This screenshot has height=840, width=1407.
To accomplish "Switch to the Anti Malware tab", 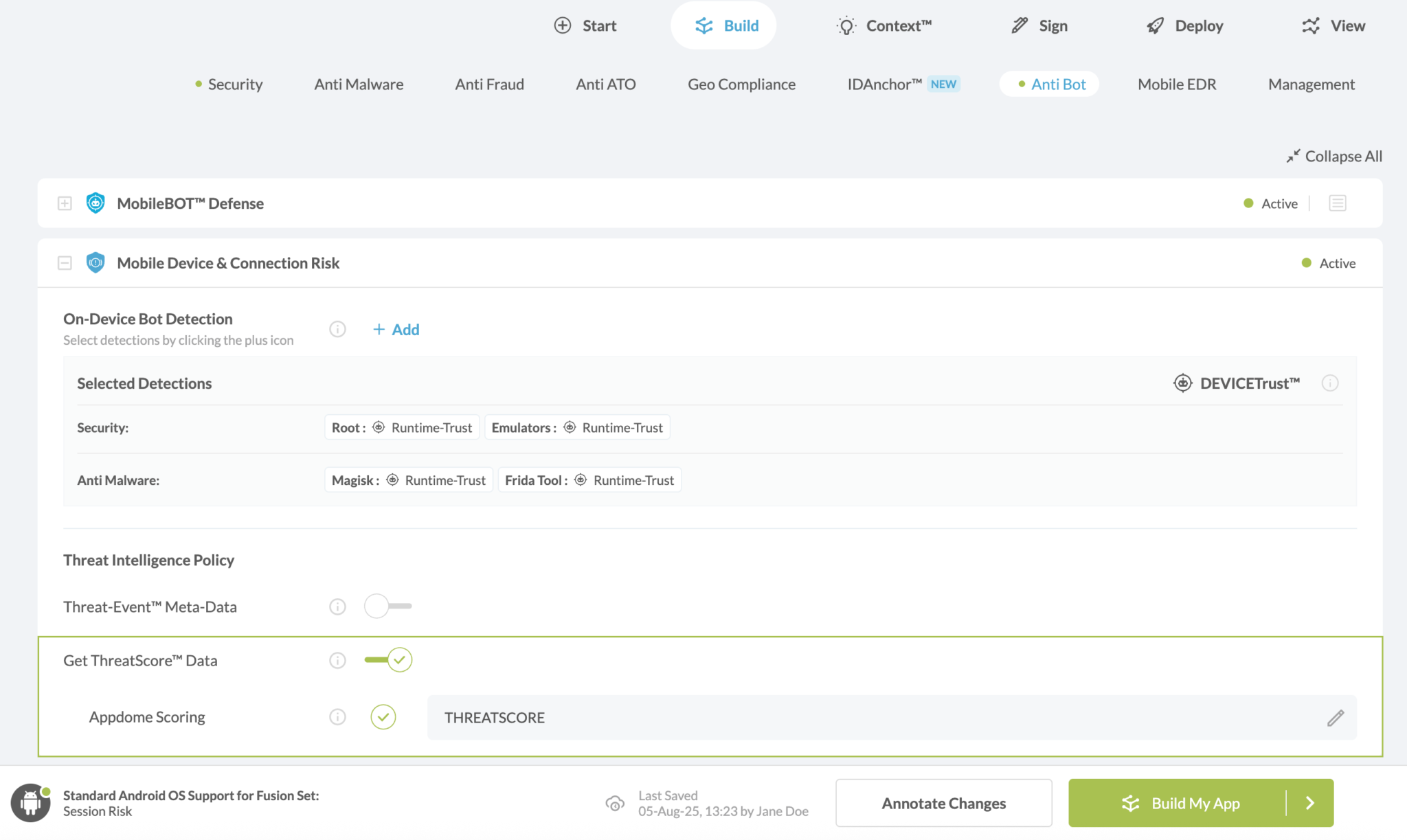I will click(x=358, y=84).
